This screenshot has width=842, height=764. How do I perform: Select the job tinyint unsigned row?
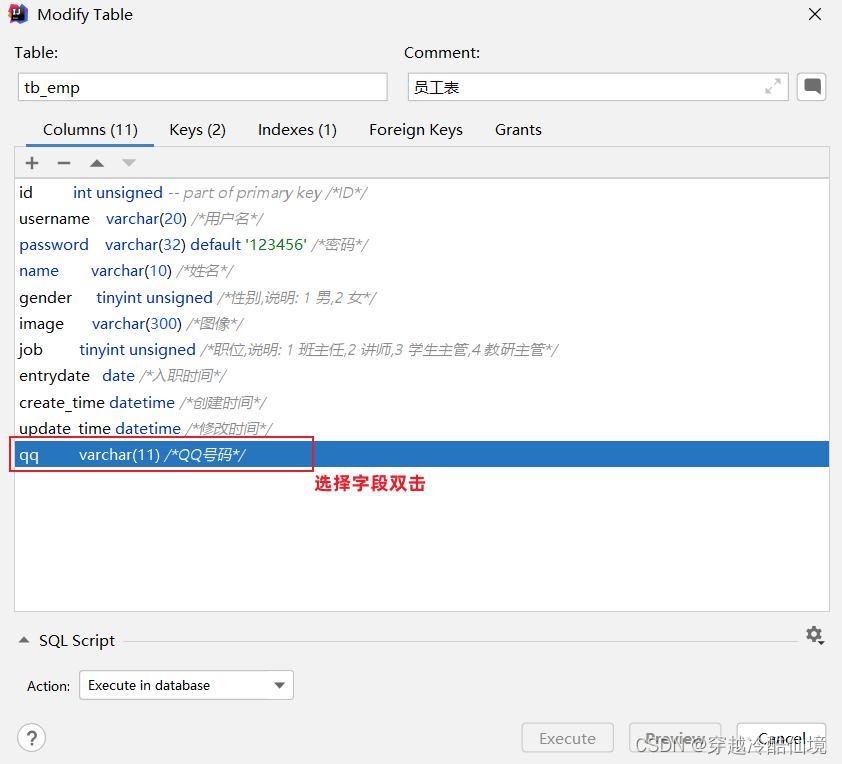(422, 350)
